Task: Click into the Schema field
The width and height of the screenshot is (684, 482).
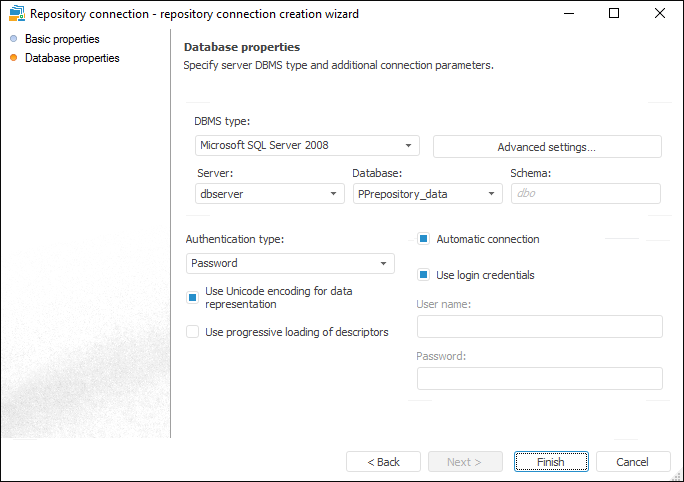Action: (x=585, y=195)
